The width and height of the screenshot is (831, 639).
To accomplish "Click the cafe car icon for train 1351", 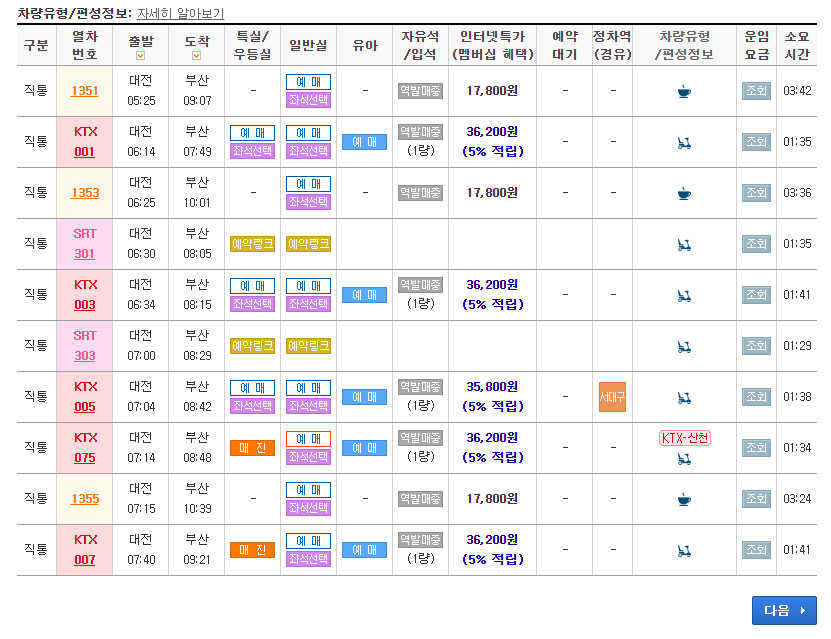I will point(683,92).
